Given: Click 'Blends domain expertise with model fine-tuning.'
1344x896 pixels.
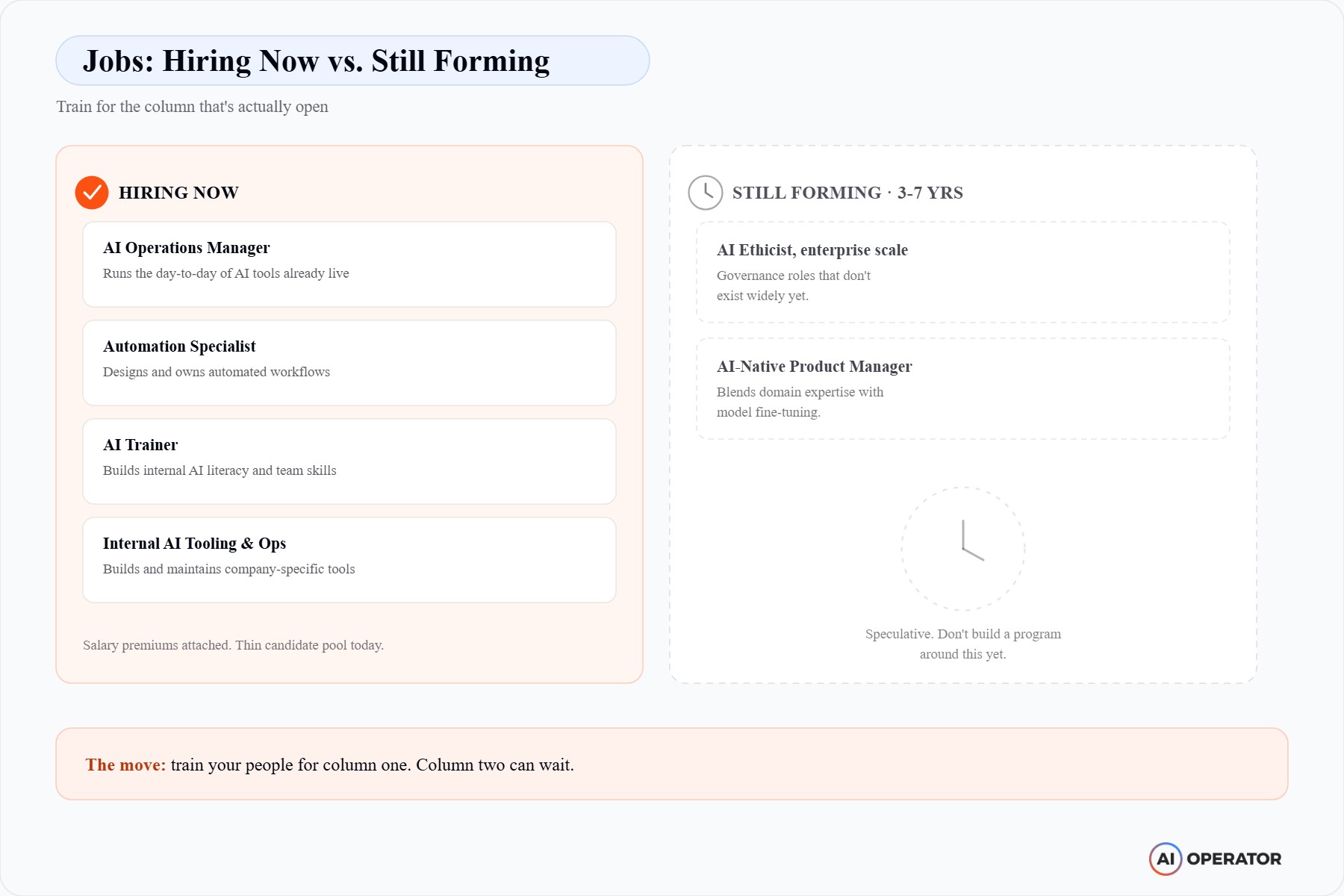Looking at the screenshot, I should pos(800,402).
